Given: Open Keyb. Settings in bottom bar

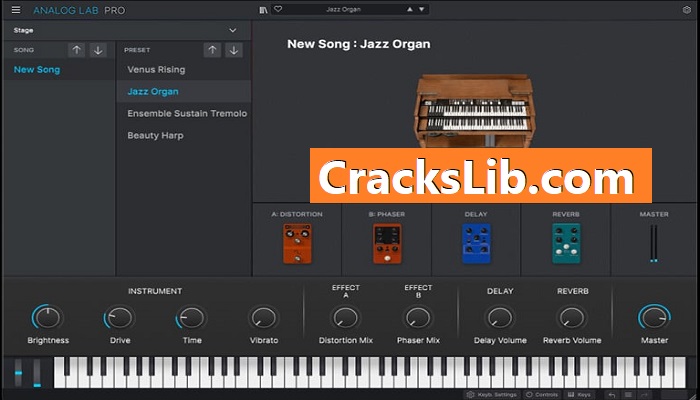Looking at the screenshot, I should [492, 395].
